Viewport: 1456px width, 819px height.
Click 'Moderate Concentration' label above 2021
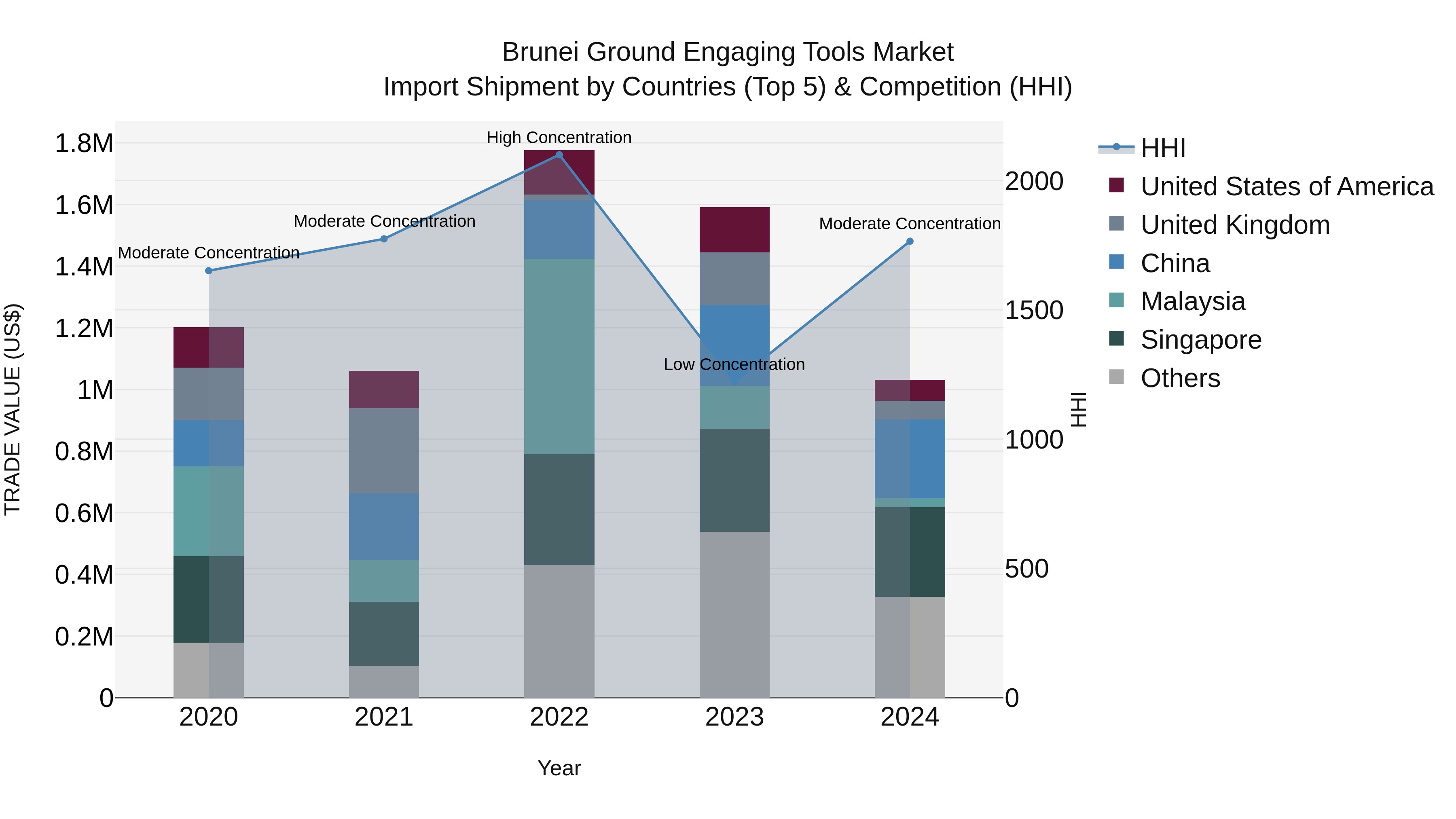(x=384, y=222)
